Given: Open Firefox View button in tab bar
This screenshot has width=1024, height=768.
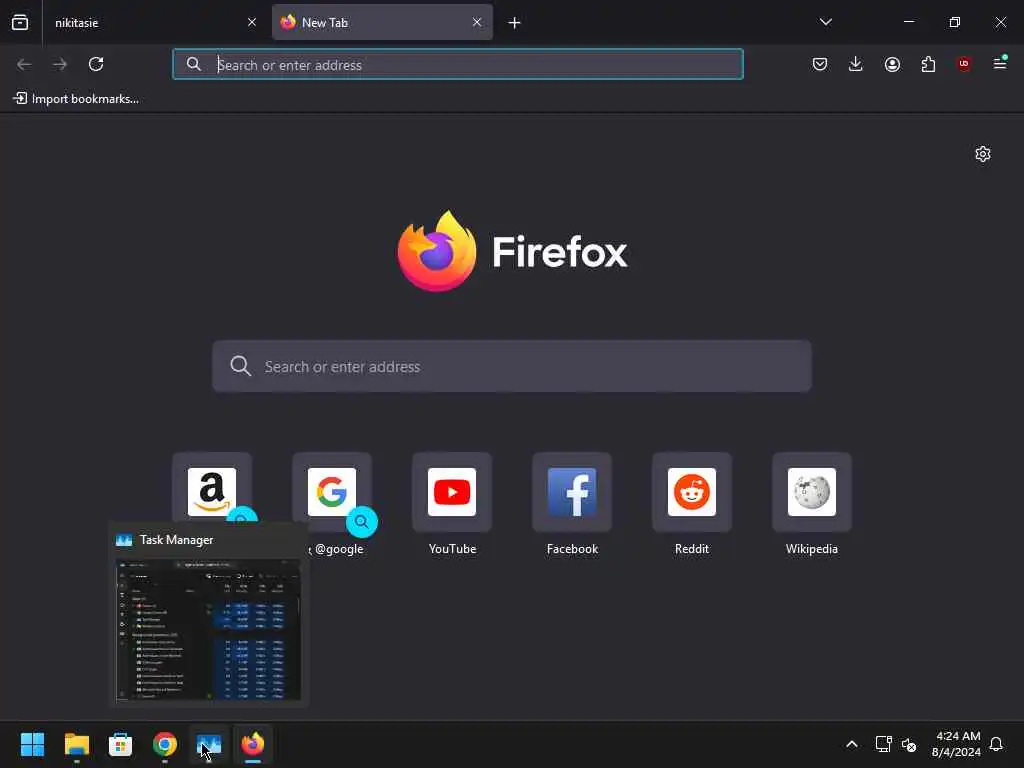Looking at the screenshot, I should [20, 22].
